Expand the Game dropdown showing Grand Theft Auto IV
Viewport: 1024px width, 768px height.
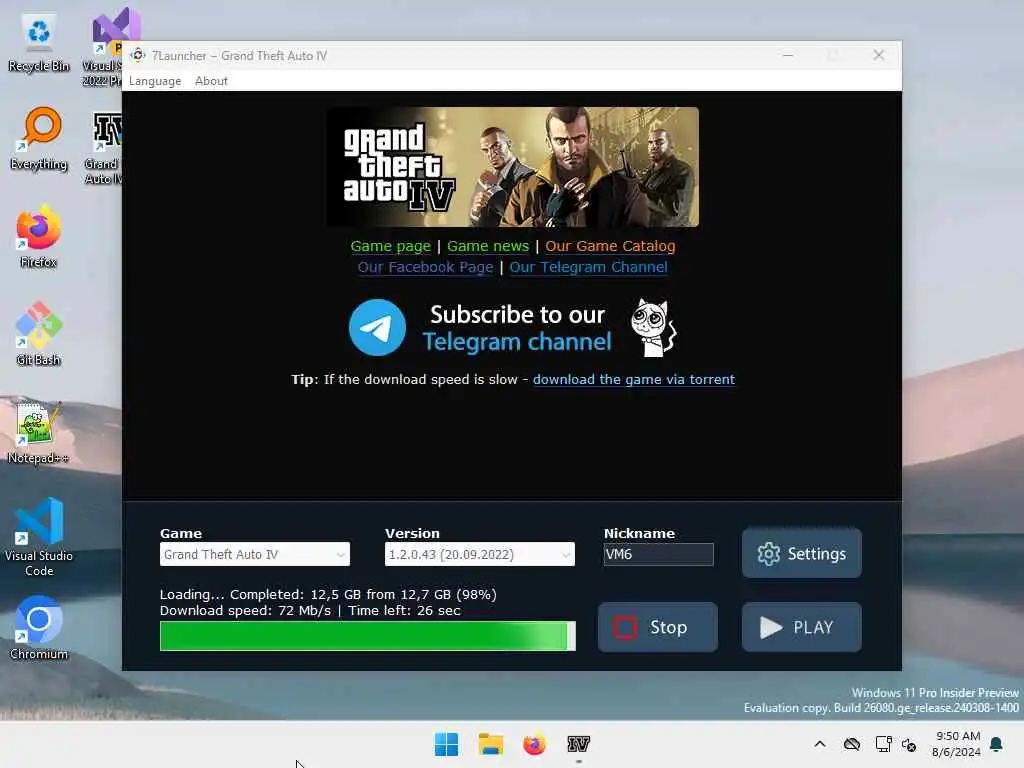pos(255,554)
